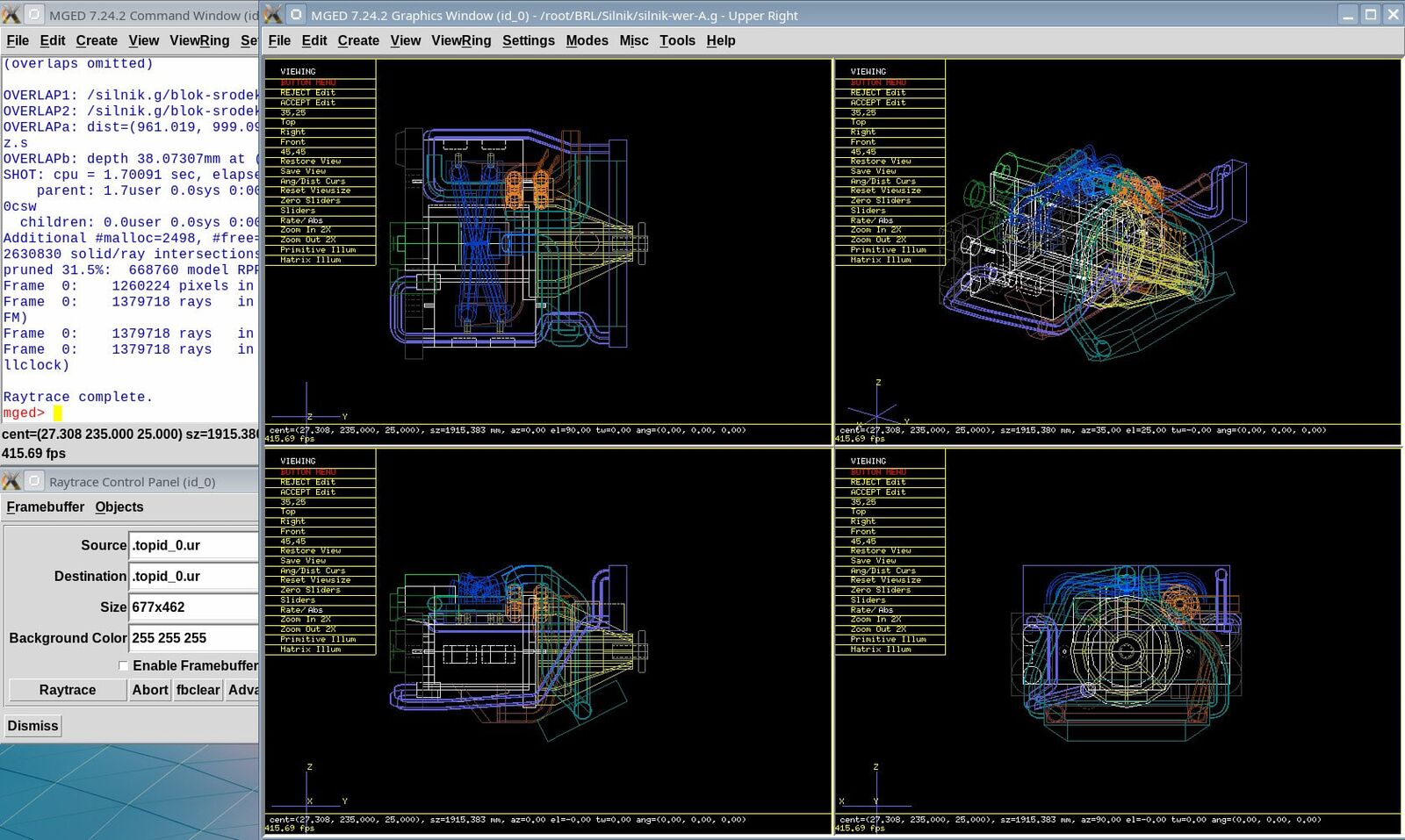Viewport: 1405px width, 840px height.
Task: Open ViewRing menu in the Command Window
Action: [199, 40]
